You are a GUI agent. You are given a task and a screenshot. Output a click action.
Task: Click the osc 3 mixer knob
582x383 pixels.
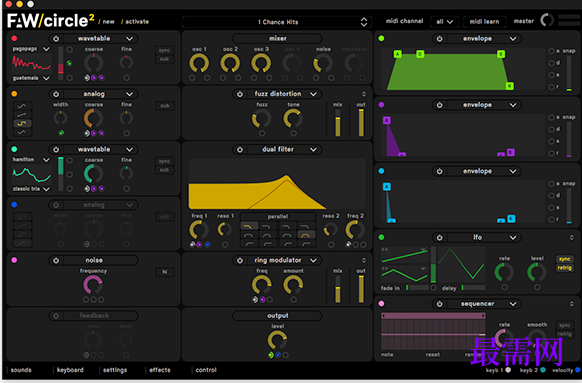click(261, 63)
